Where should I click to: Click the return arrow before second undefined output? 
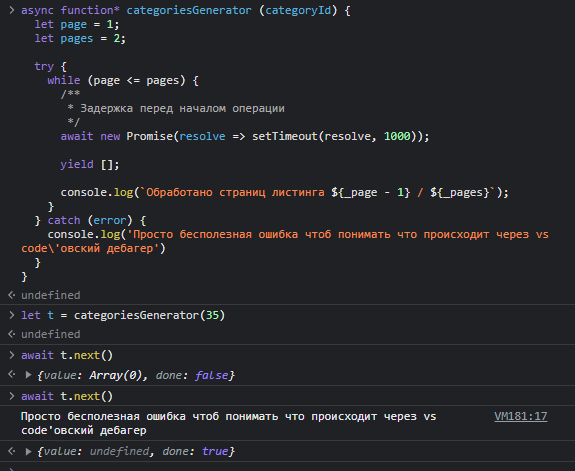coord(11,334)
